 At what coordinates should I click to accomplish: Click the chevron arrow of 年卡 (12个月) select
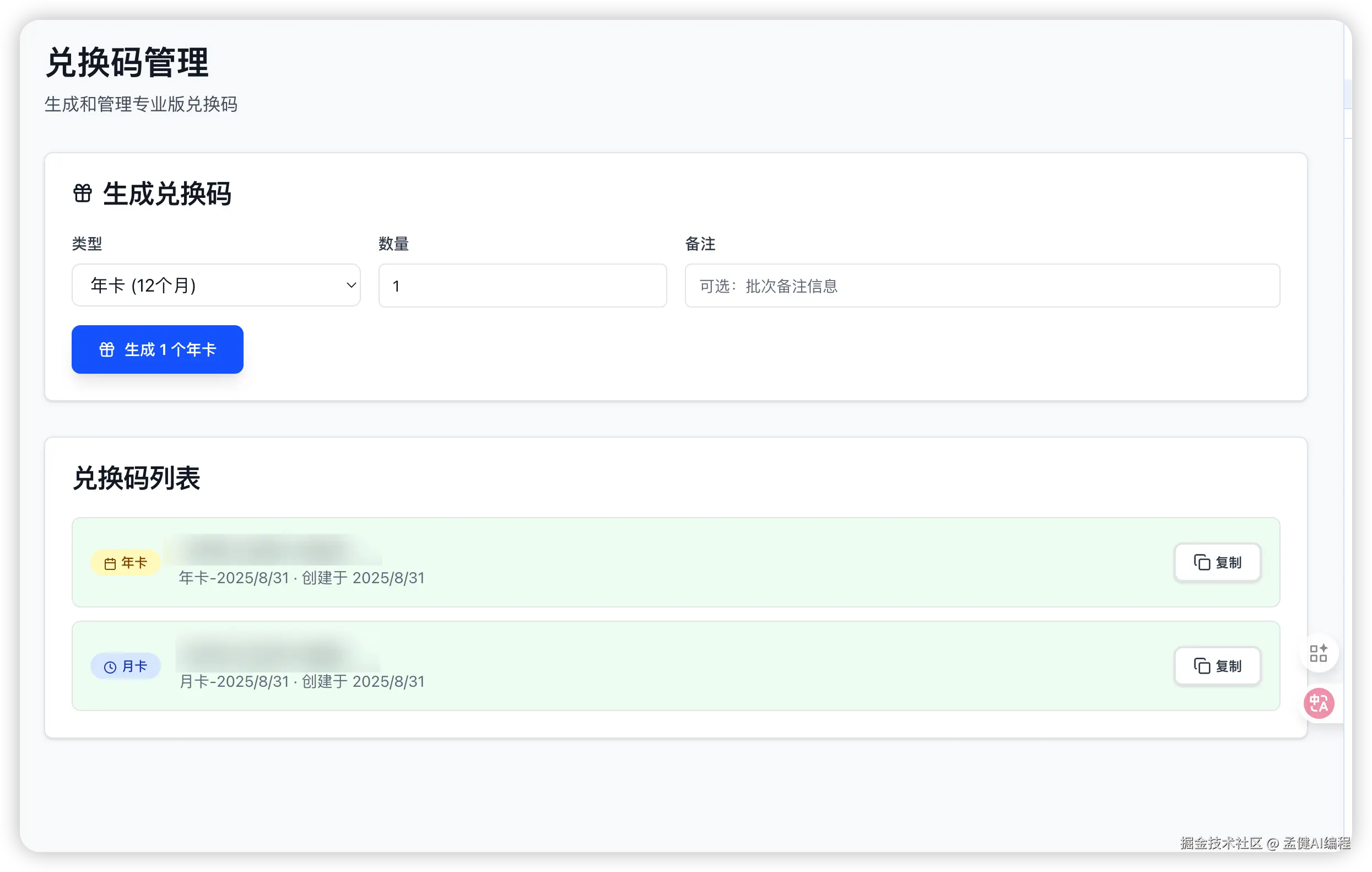(x=351, y=285)
